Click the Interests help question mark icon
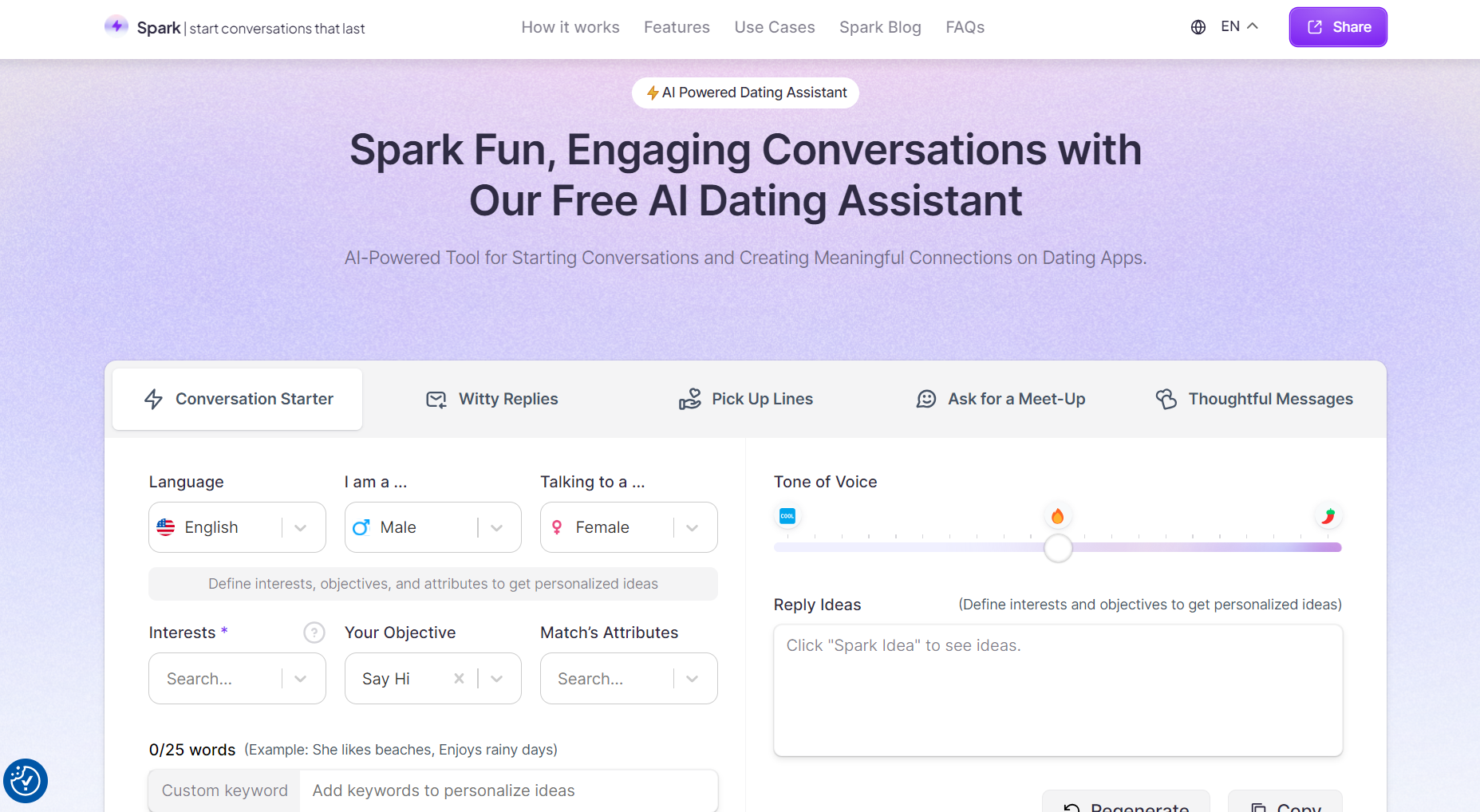The height and width of the screenshot is (812, 1480). tap(314, 633)
